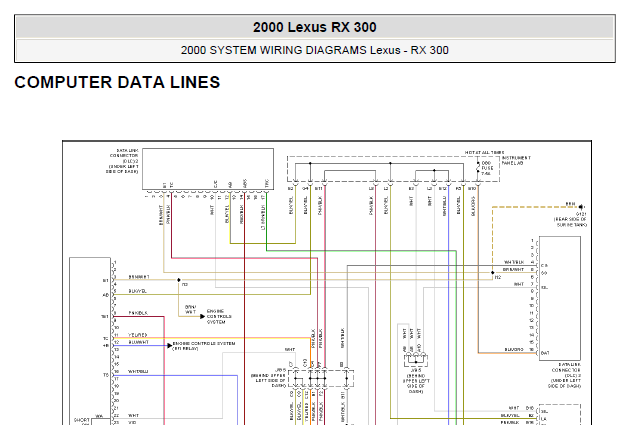
Task: Click the "TE1" pin label on left module
Action: (x=104, y=317)
